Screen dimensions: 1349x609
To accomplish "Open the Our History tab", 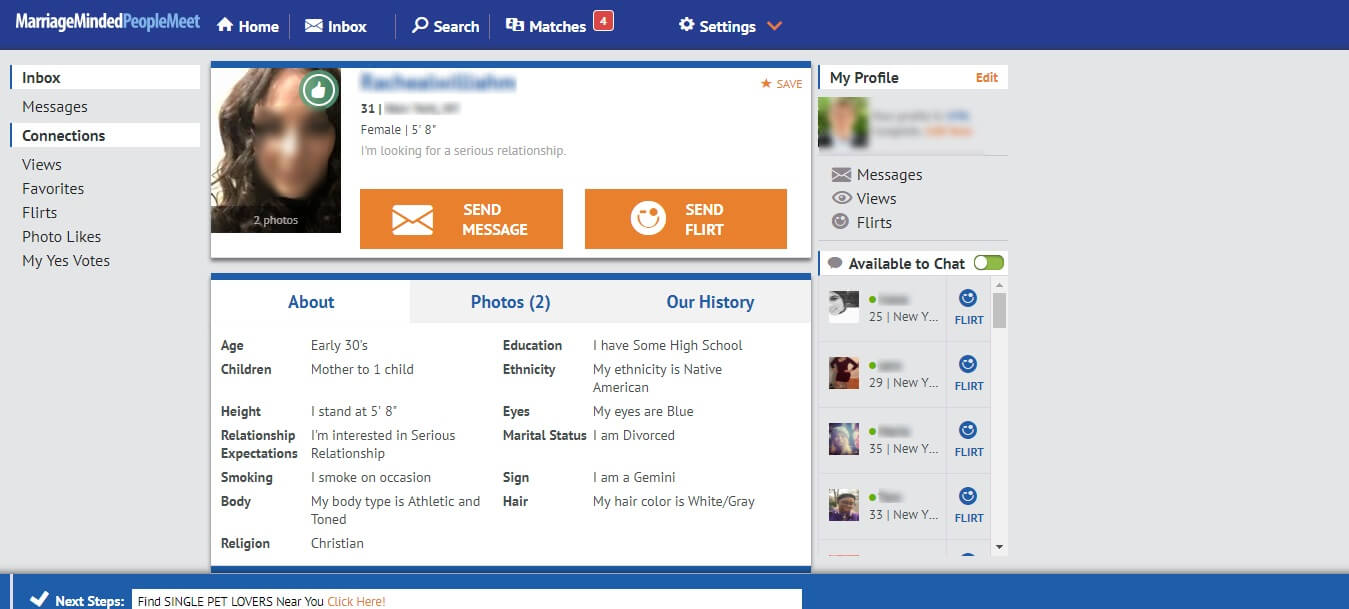I will click(710, 302).
